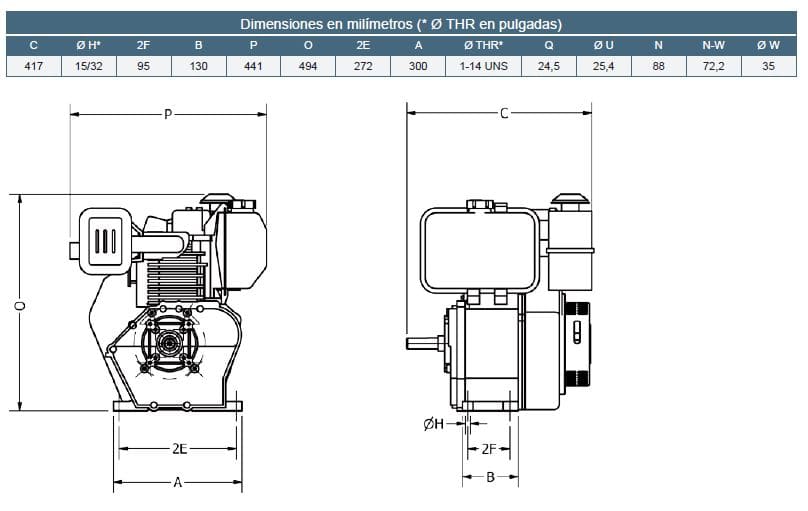
Task: Select the value cell '272'
Action: (363, 66)
